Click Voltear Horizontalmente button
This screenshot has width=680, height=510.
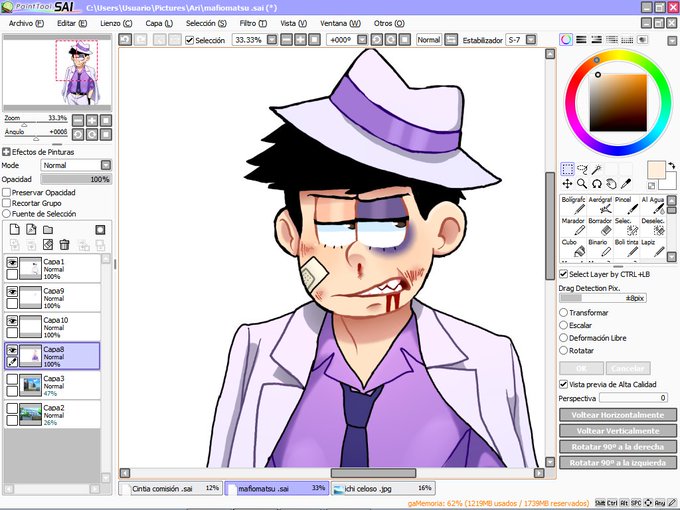click(618, 415)
